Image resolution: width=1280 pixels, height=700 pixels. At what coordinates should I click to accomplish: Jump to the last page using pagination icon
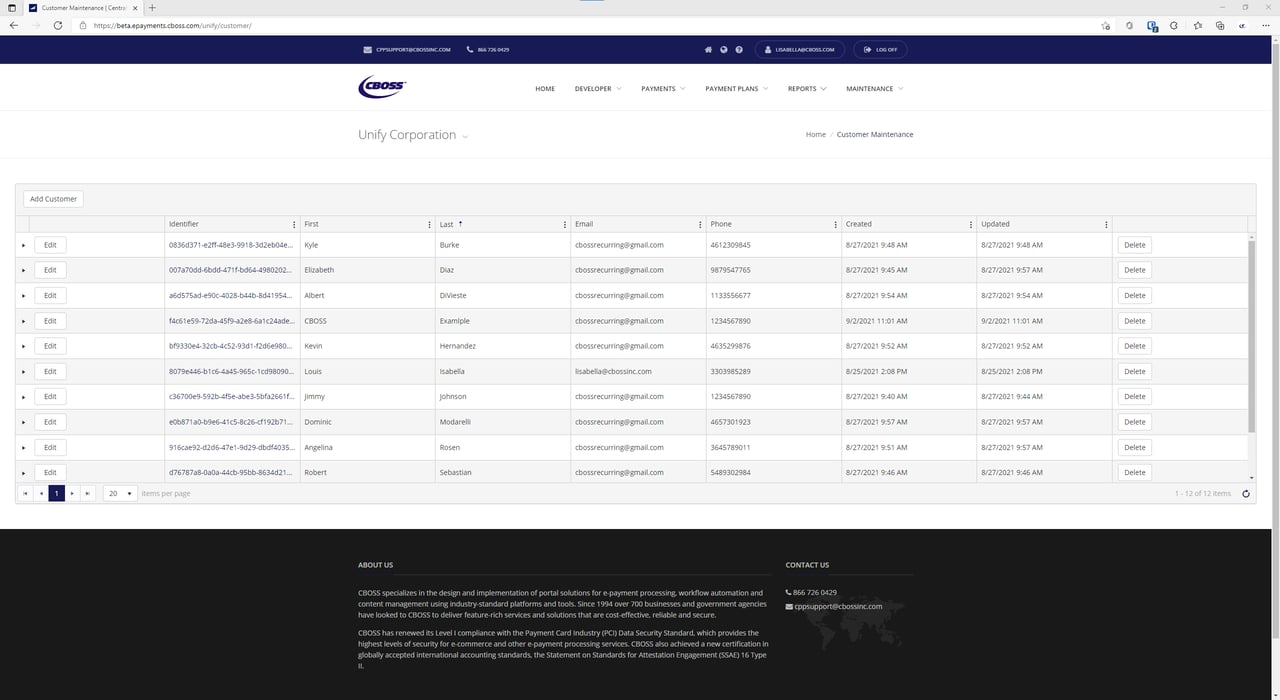[x=87, y=493]
